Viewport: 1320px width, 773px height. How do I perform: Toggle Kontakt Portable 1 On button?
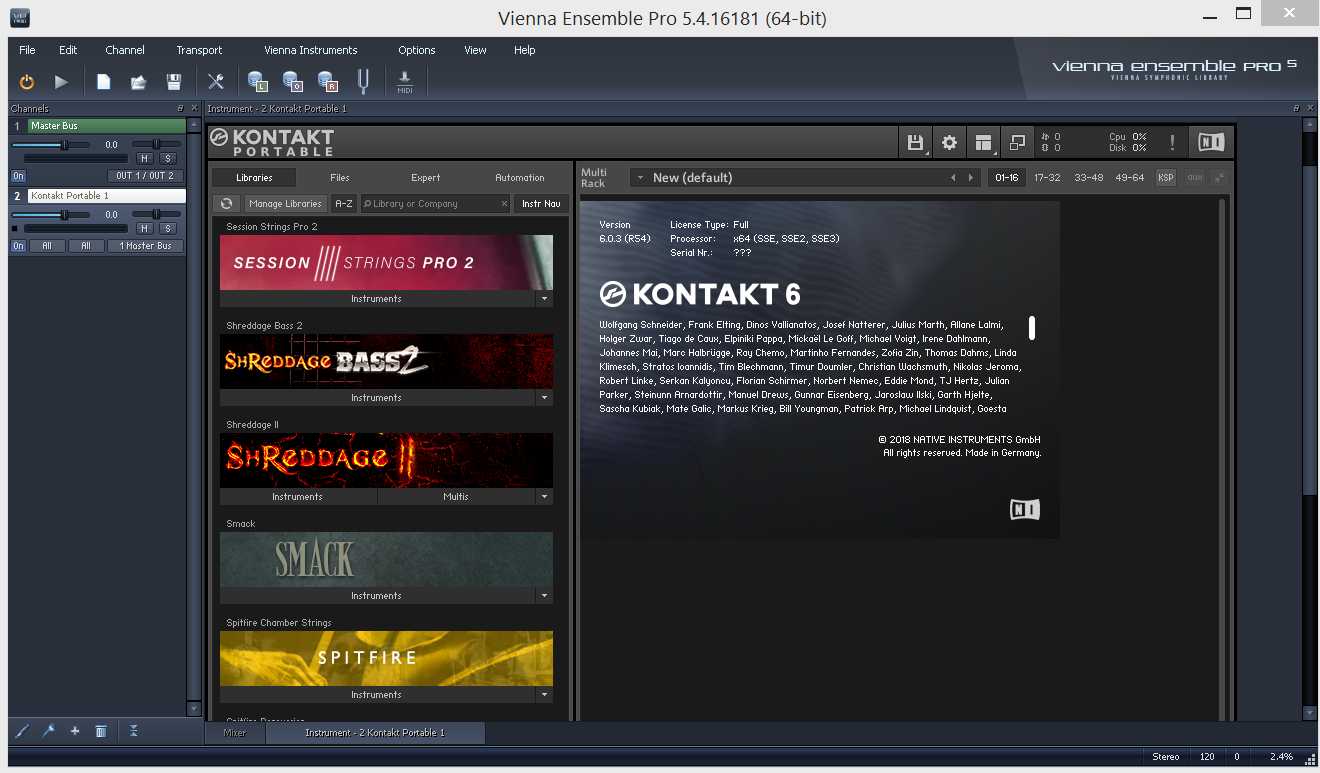pos(18,246)
